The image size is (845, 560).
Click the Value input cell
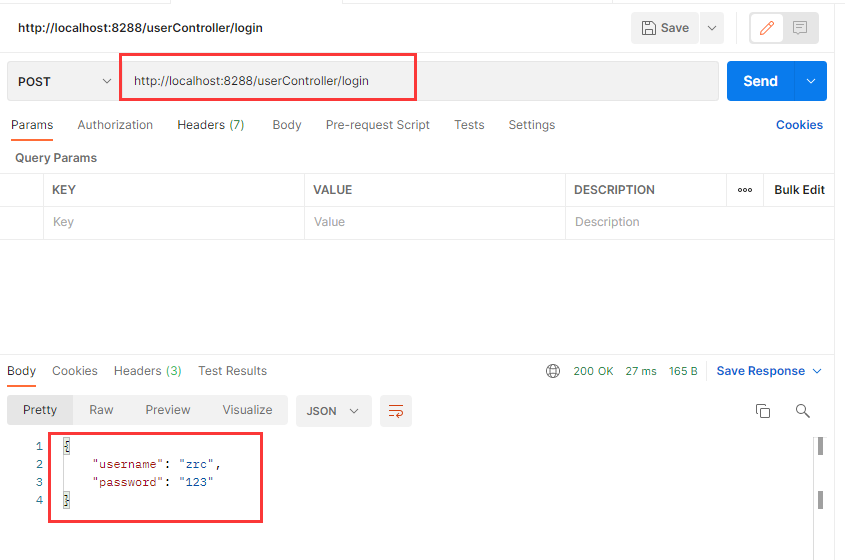tap(434, 222)
